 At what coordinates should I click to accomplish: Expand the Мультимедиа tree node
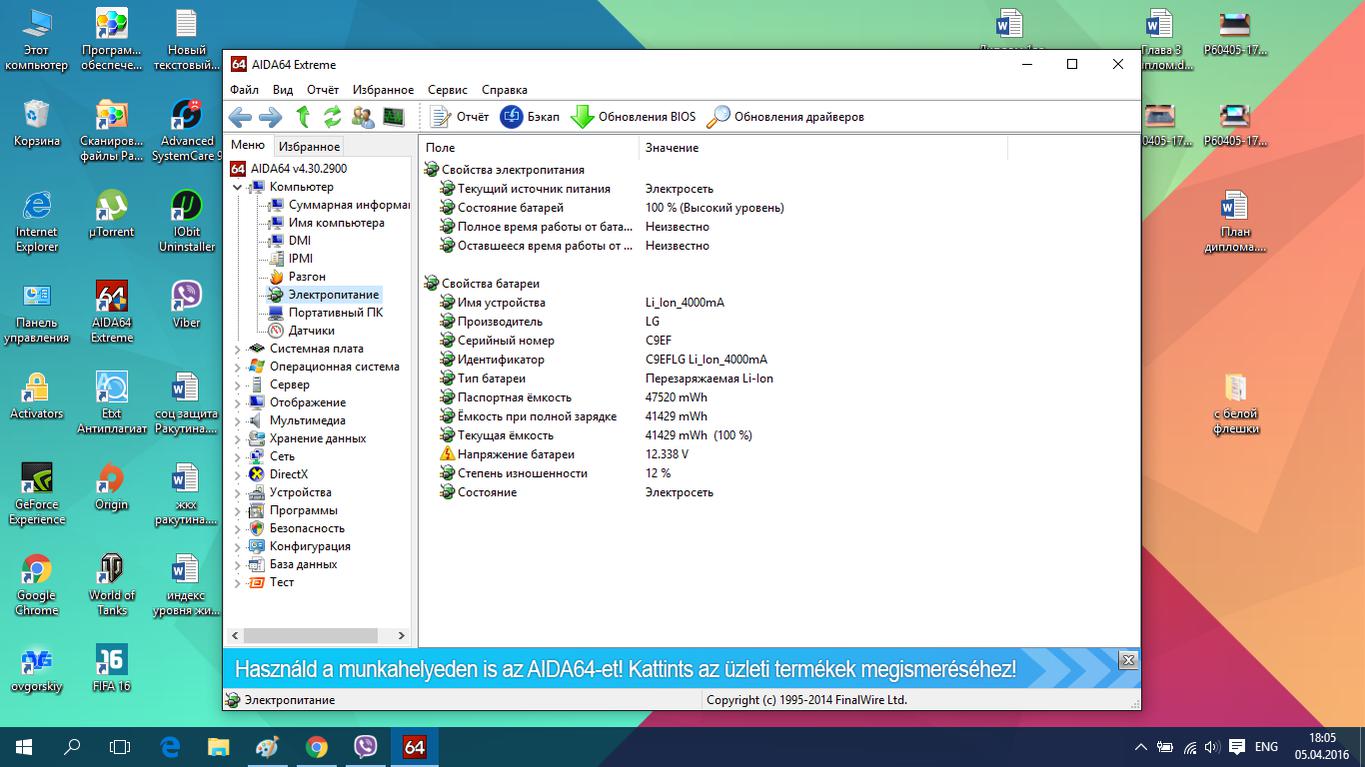pyautogui.click(x=237, y=421)
